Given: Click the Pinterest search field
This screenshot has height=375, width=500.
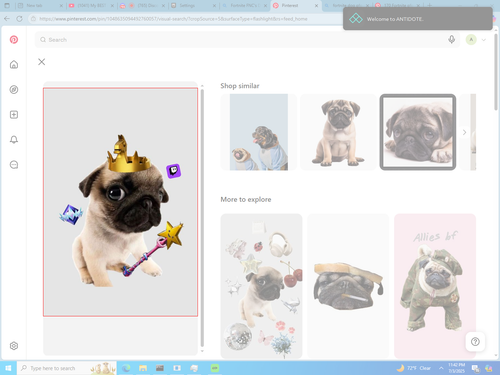Looking at the screenshot, I should point(247,40).
